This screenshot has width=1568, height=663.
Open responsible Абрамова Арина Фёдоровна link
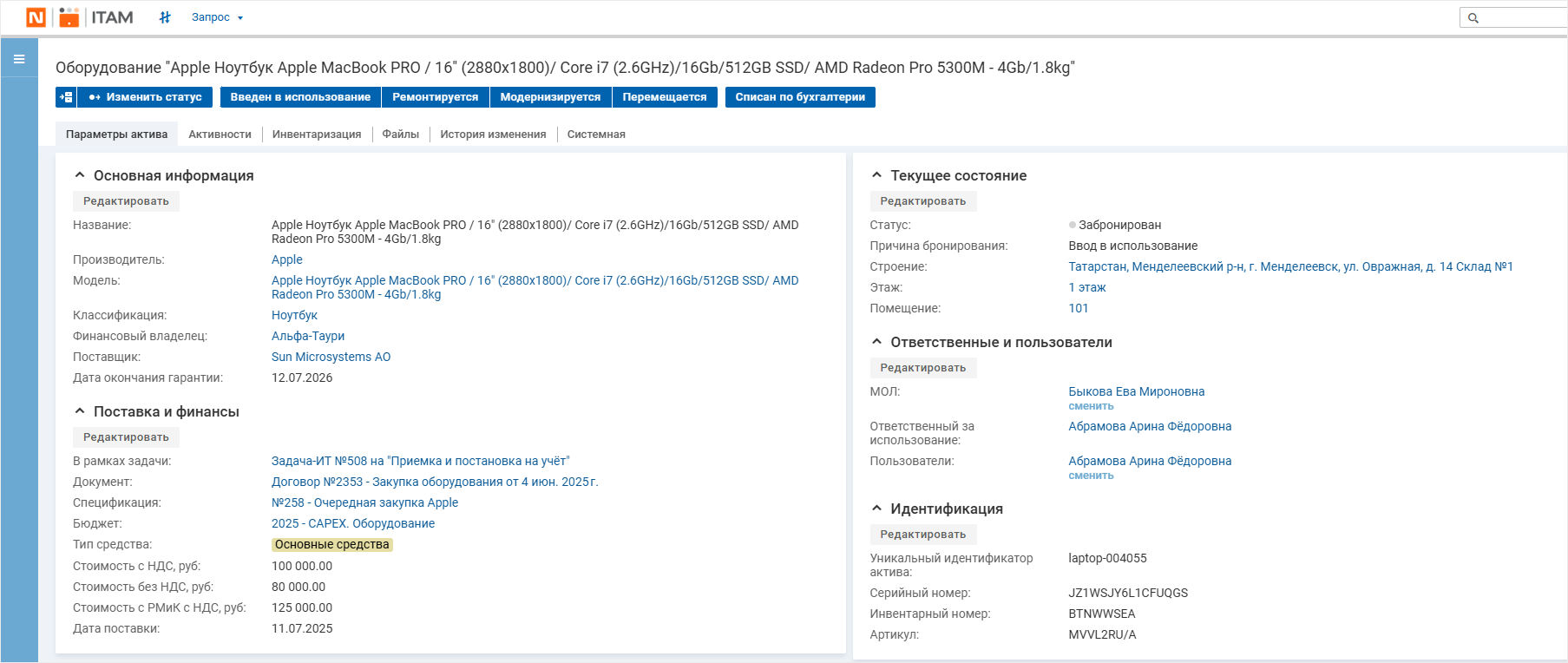(1150, 426)
